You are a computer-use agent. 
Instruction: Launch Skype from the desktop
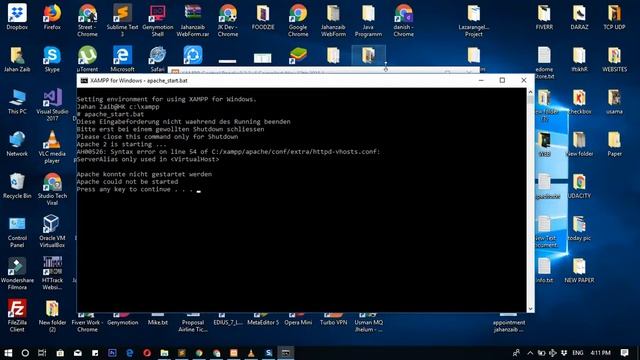tap(52, 59)
